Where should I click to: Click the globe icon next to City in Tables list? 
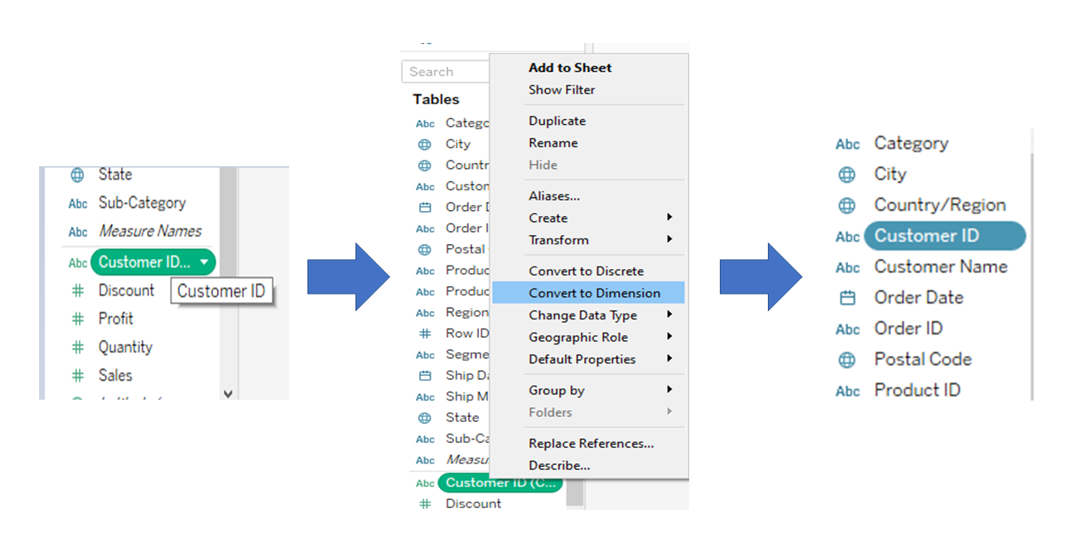coord(425,144)
